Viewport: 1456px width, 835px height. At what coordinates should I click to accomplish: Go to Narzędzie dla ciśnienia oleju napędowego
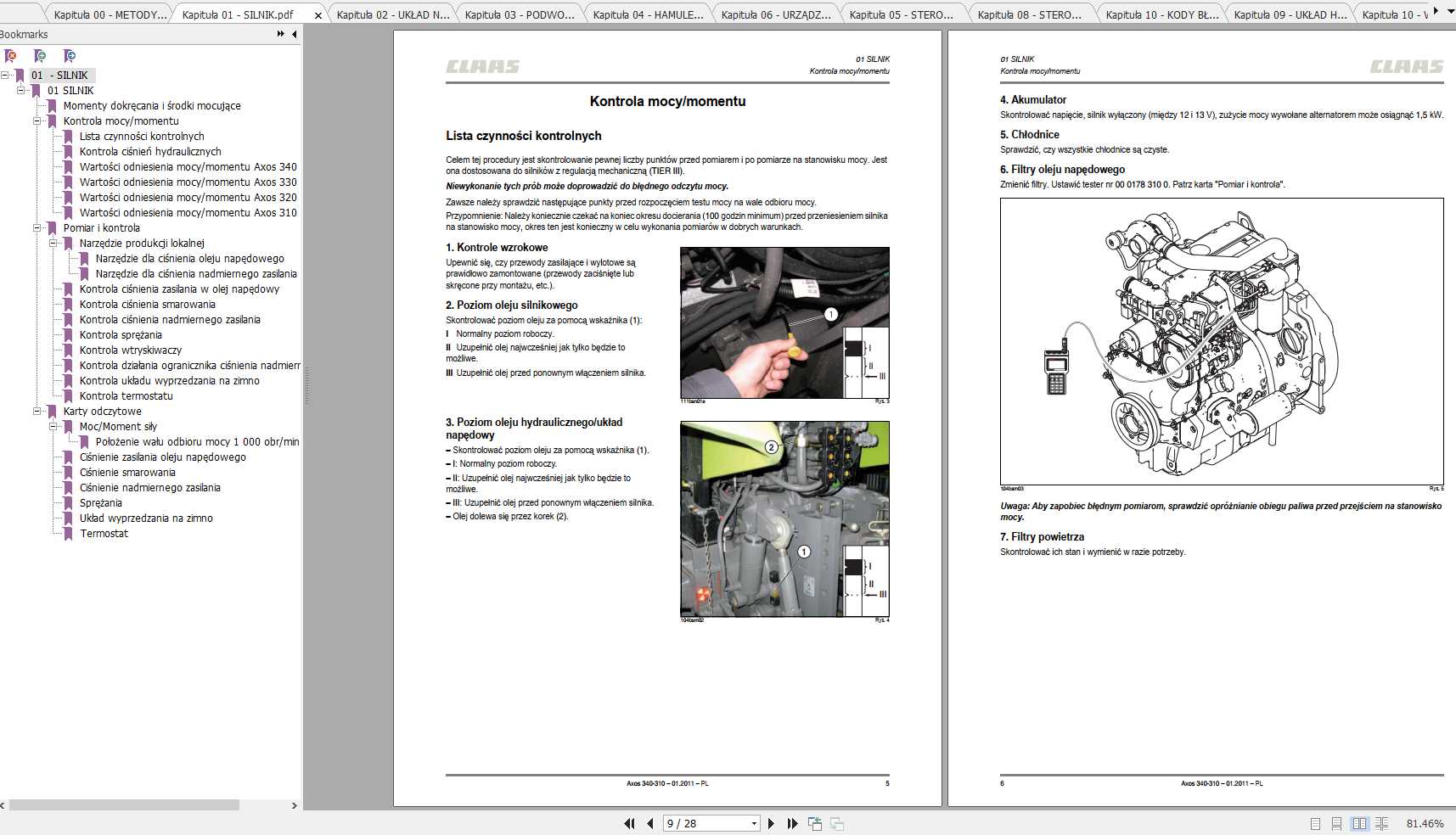point(190,259)
